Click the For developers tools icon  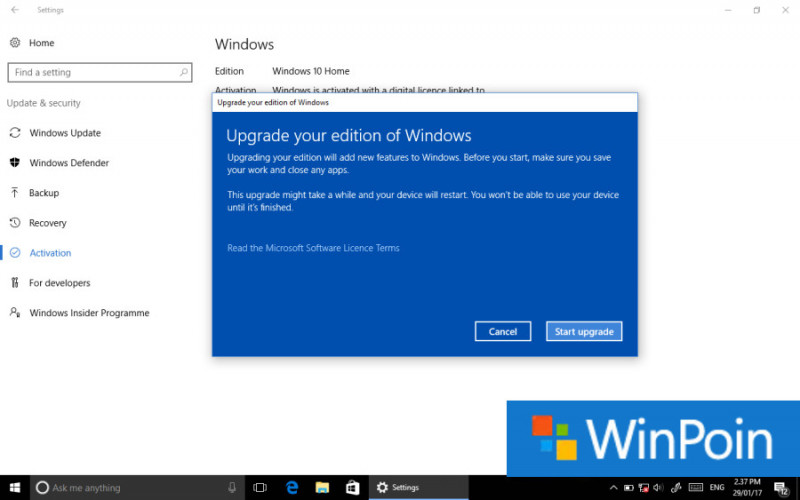pos(15,282)
